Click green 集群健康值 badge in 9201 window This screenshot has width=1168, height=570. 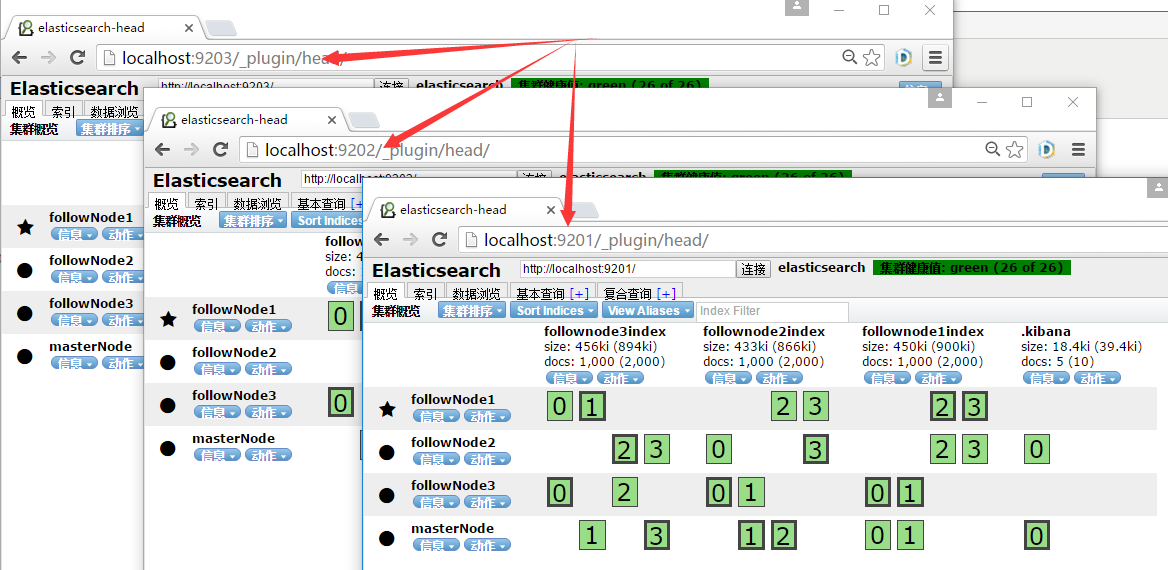971,267
